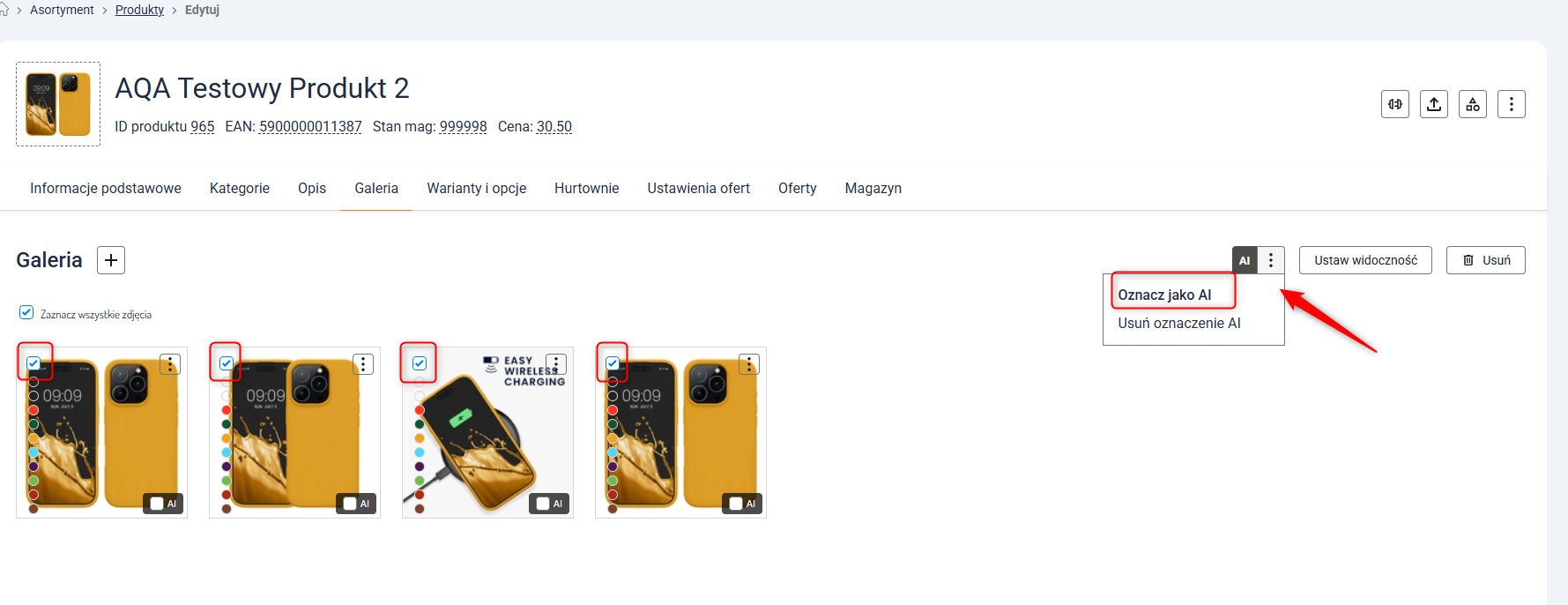
Task: Uncheck Zaznacz wszystkie zdjęcia checkbox
Action: point(26,312)
